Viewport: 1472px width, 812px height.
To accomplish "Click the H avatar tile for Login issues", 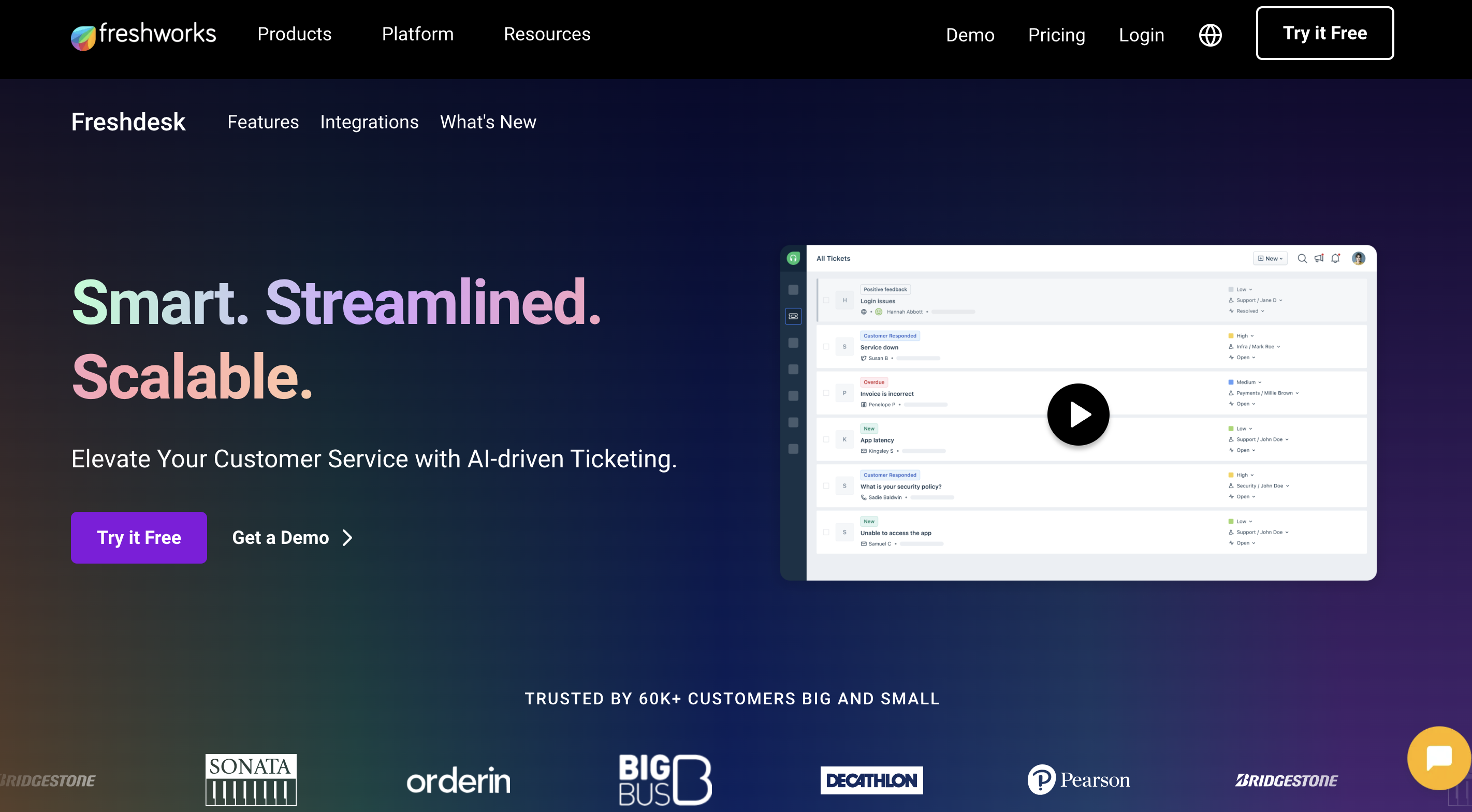I will tap(844, 300).
